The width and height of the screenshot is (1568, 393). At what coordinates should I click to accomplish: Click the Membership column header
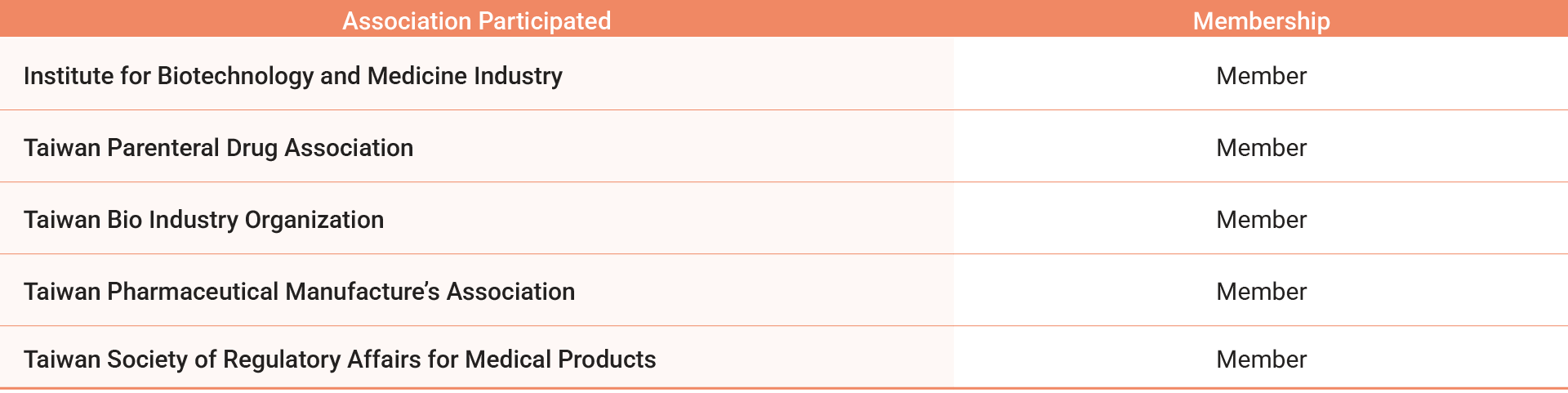(1261, 20)
